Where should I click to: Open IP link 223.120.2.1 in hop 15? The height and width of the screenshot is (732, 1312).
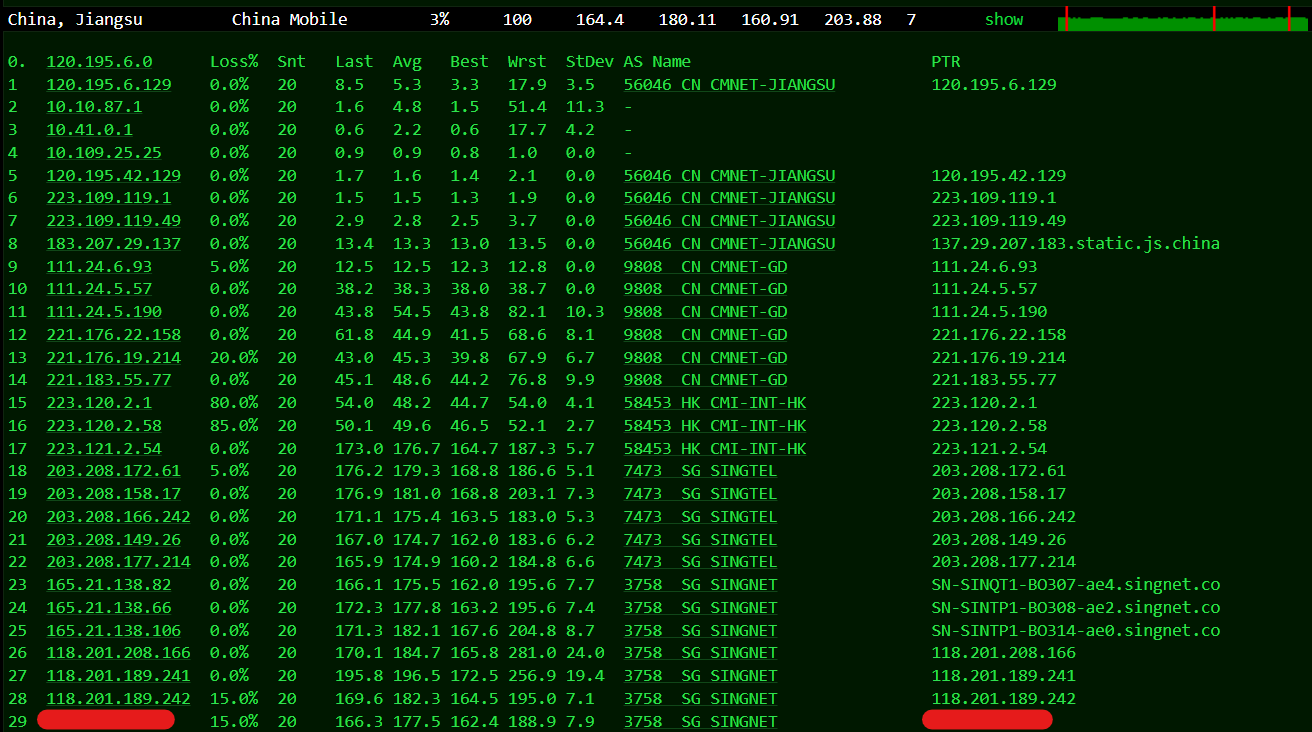[x=99, y=403]
